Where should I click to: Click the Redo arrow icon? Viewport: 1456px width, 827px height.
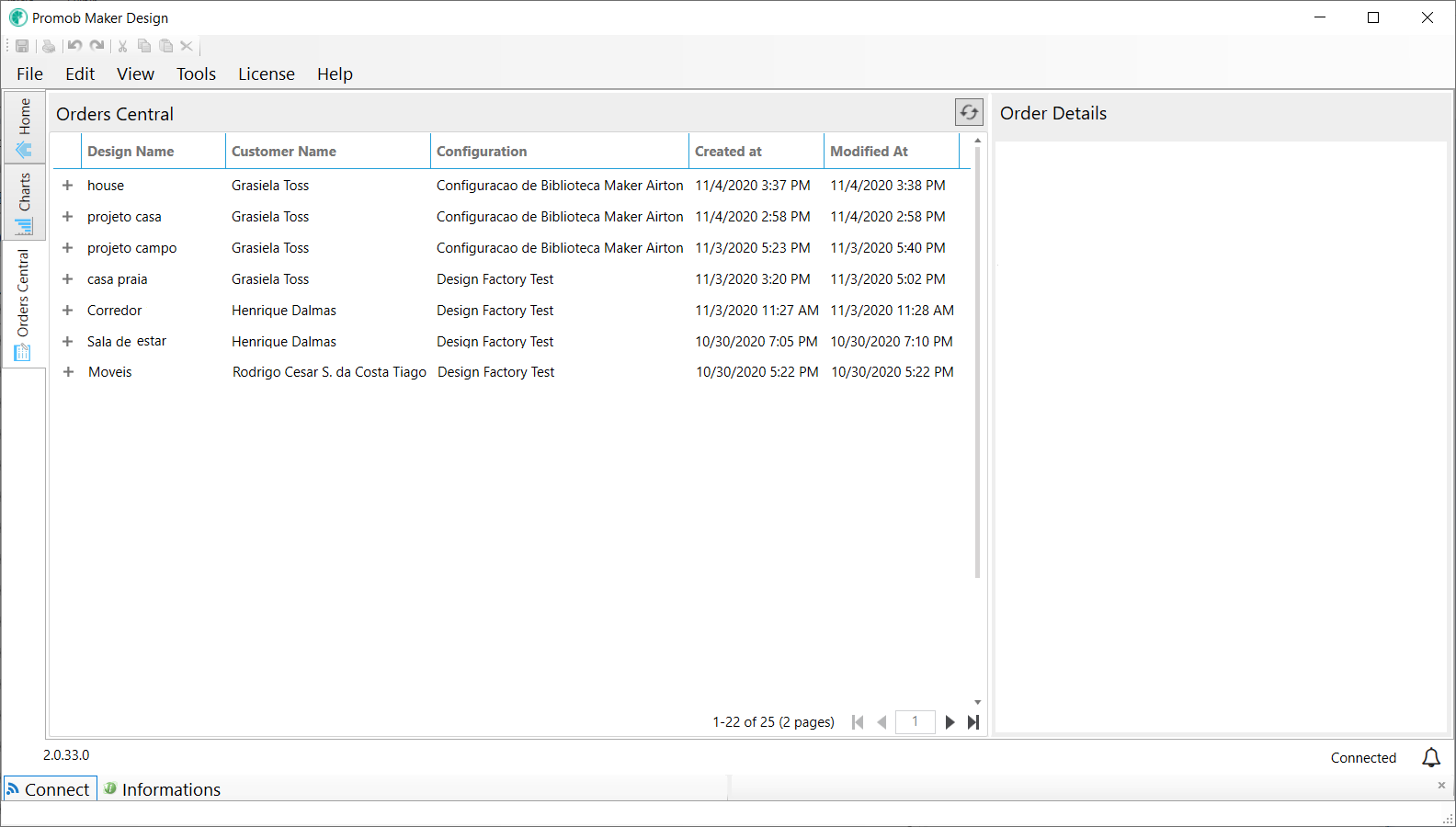[x=97, y=46]
